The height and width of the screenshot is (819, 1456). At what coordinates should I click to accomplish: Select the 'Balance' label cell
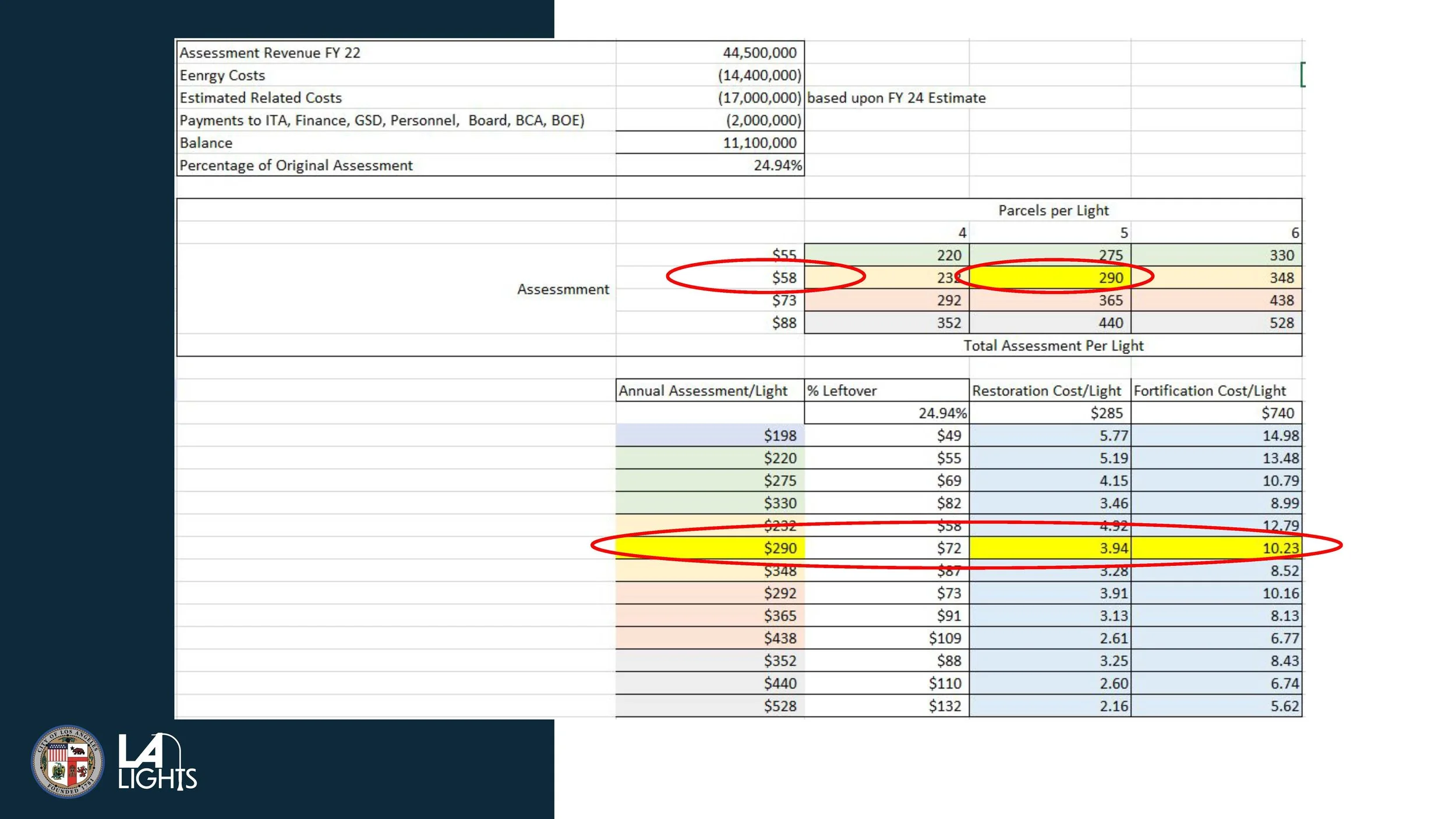[x=396, y=143]
